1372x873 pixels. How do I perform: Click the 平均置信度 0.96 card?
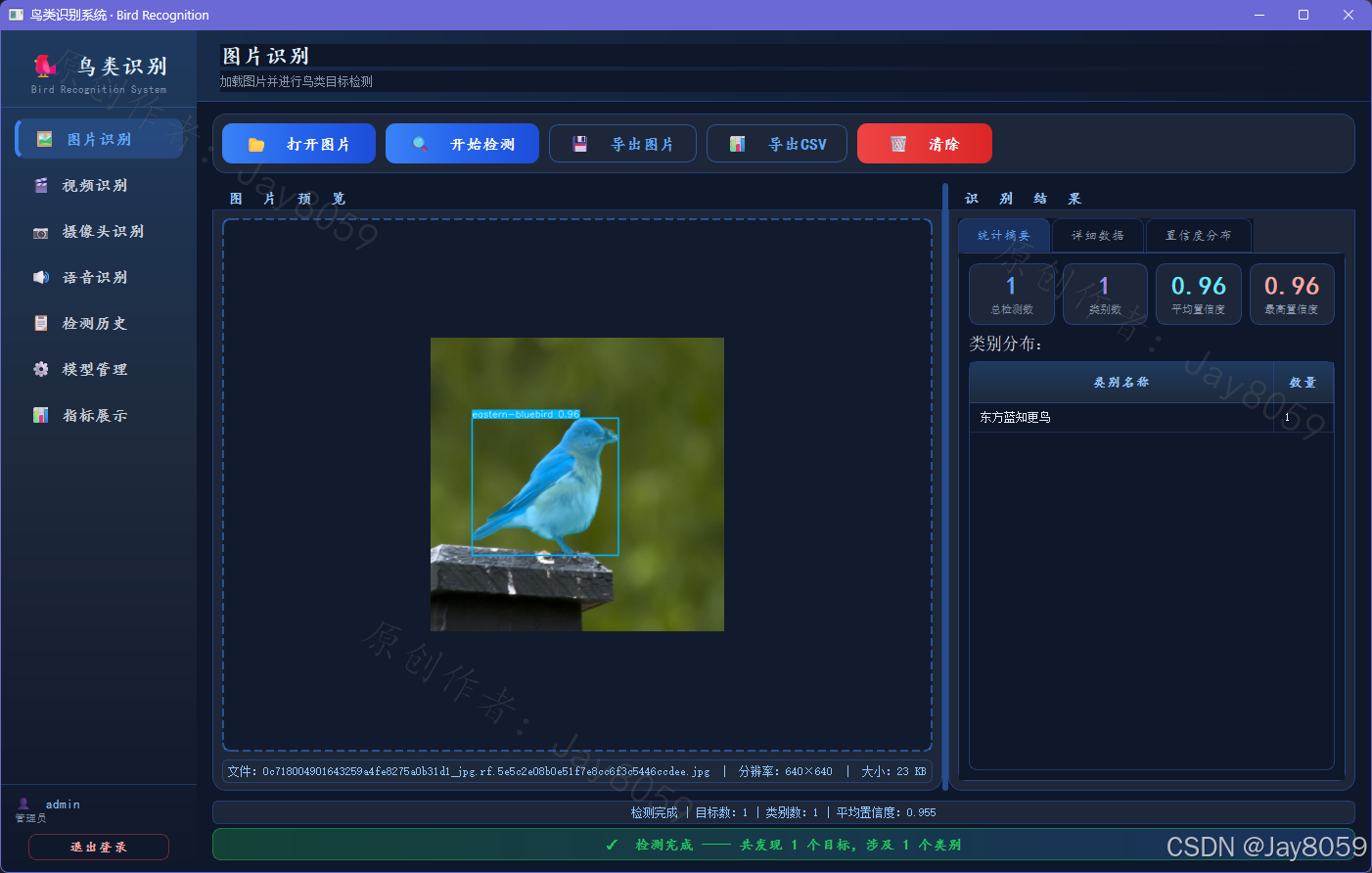tap(1199, 294)
